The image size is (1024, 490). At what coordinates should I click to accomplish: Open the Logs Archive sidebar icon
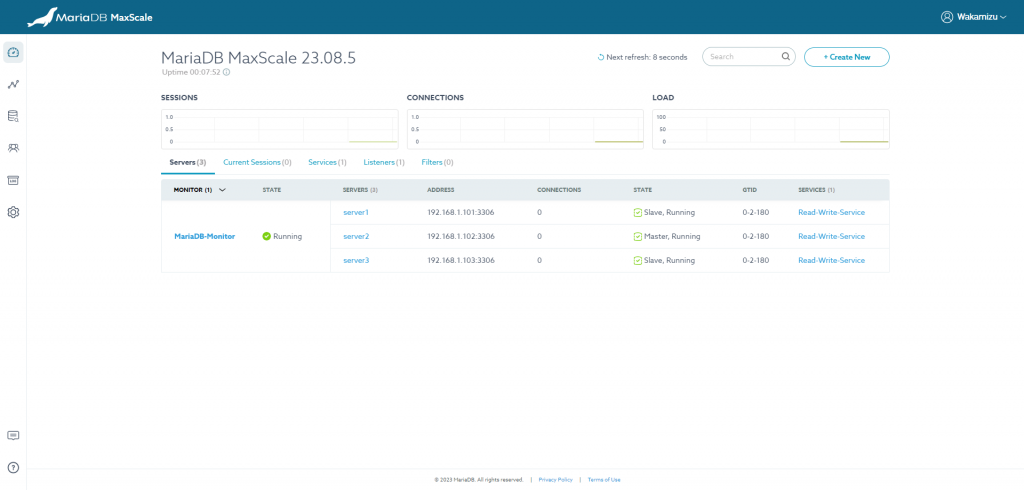[x=13, y=180]
